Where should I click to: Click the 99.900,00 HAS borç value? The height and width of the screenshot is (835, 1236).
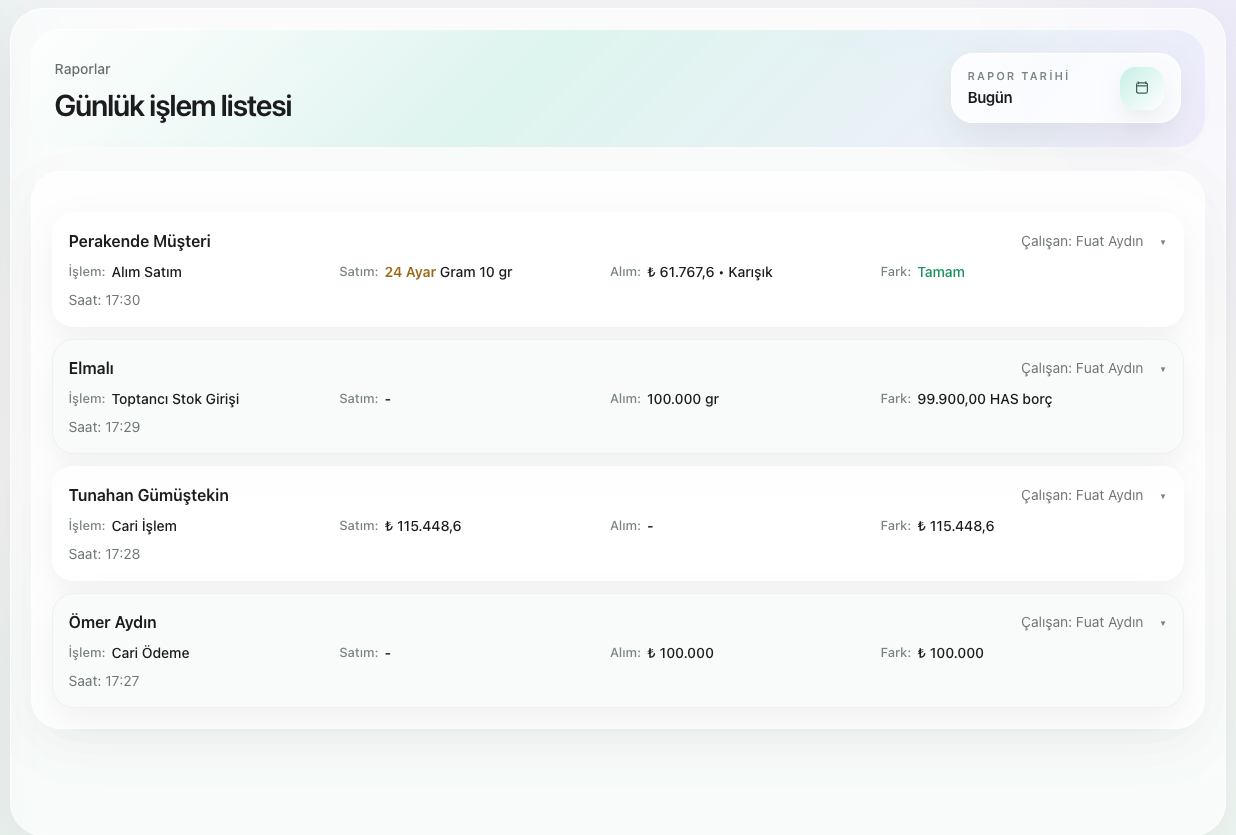[985, 399]
